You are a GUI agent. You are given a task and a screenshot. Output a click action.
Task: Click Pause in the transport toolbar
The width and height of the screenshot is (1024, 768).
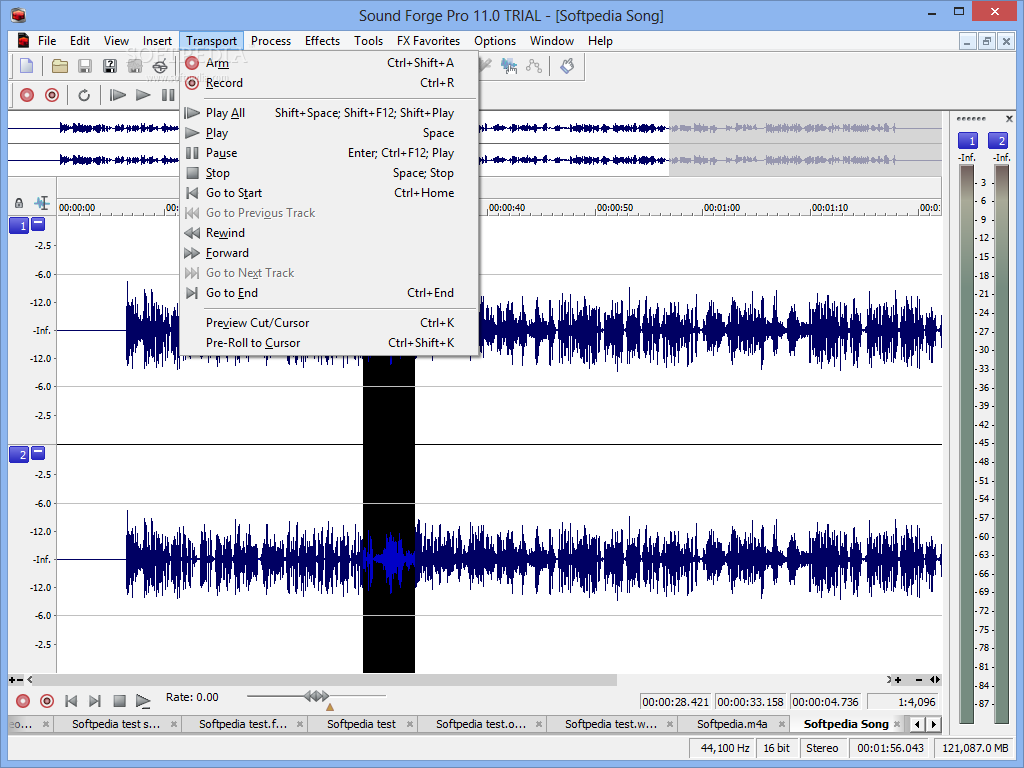168,95
